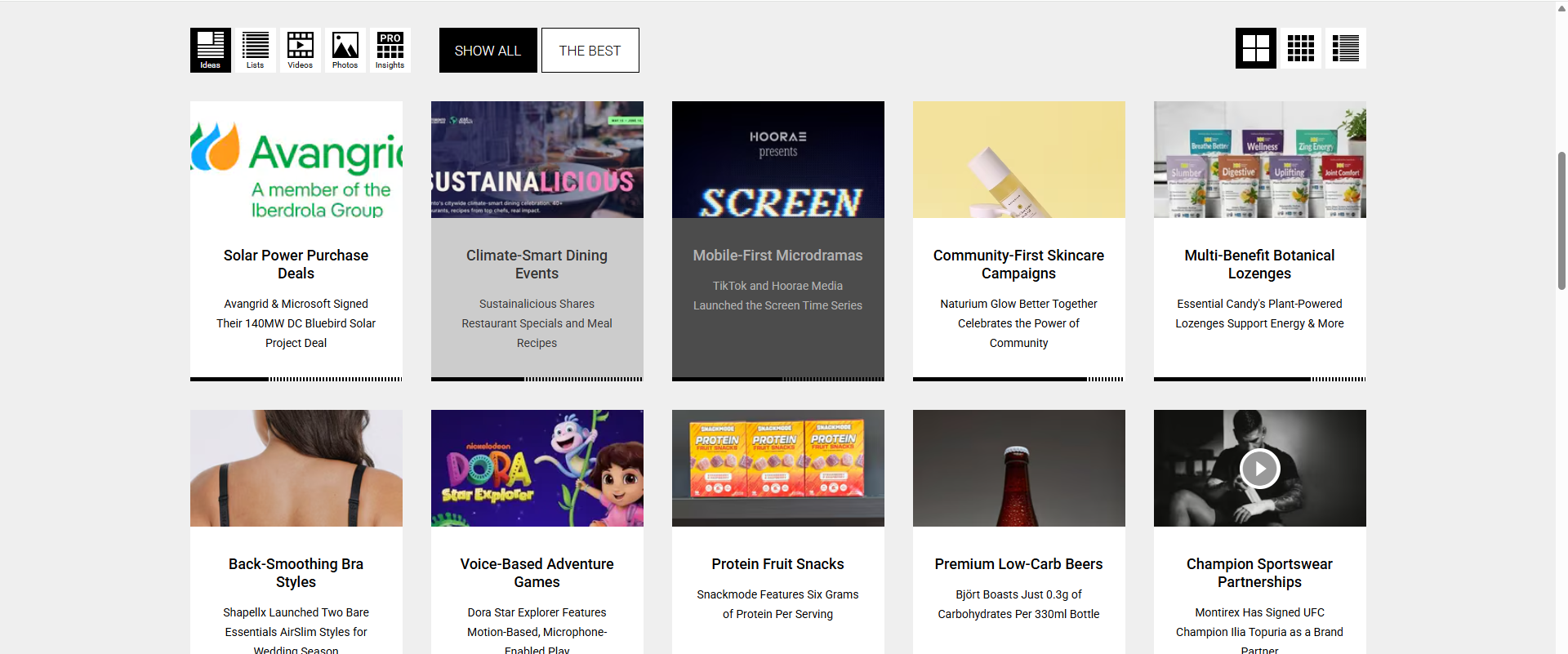Viewport: 1568px width, 654px height.
Task: Click the Björt 0.3g carbohydrates description
Action: [x=1019, y=604]
